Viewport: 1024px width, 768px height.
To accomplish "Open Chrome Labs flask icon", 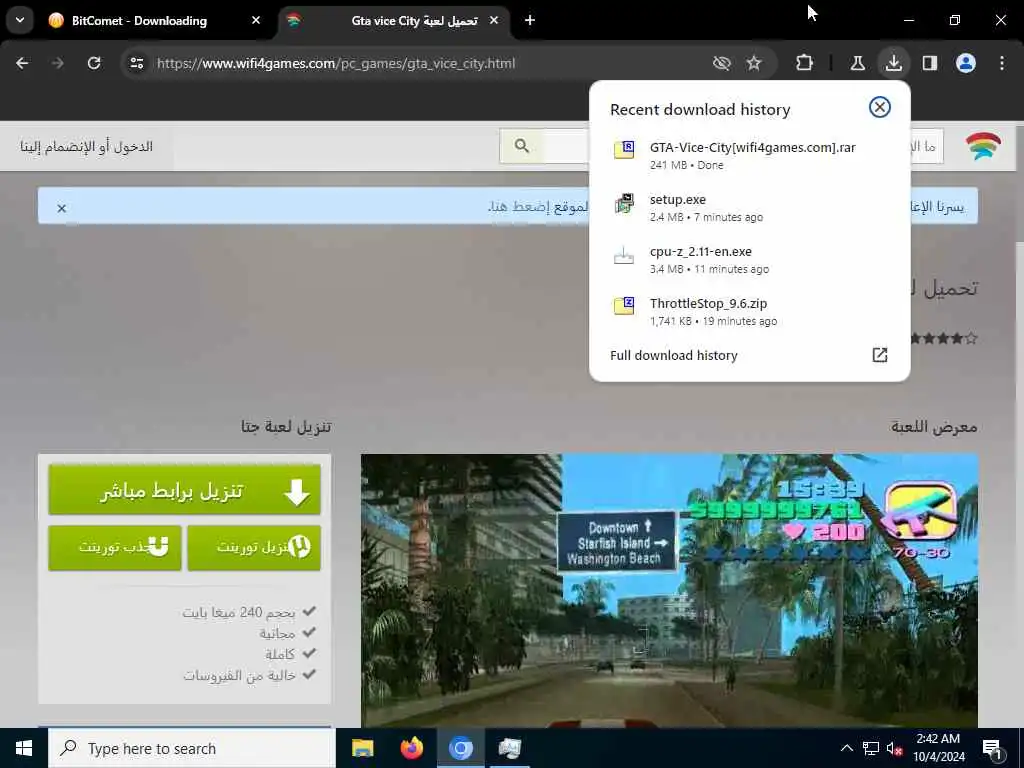I will (x=857, y=63).
